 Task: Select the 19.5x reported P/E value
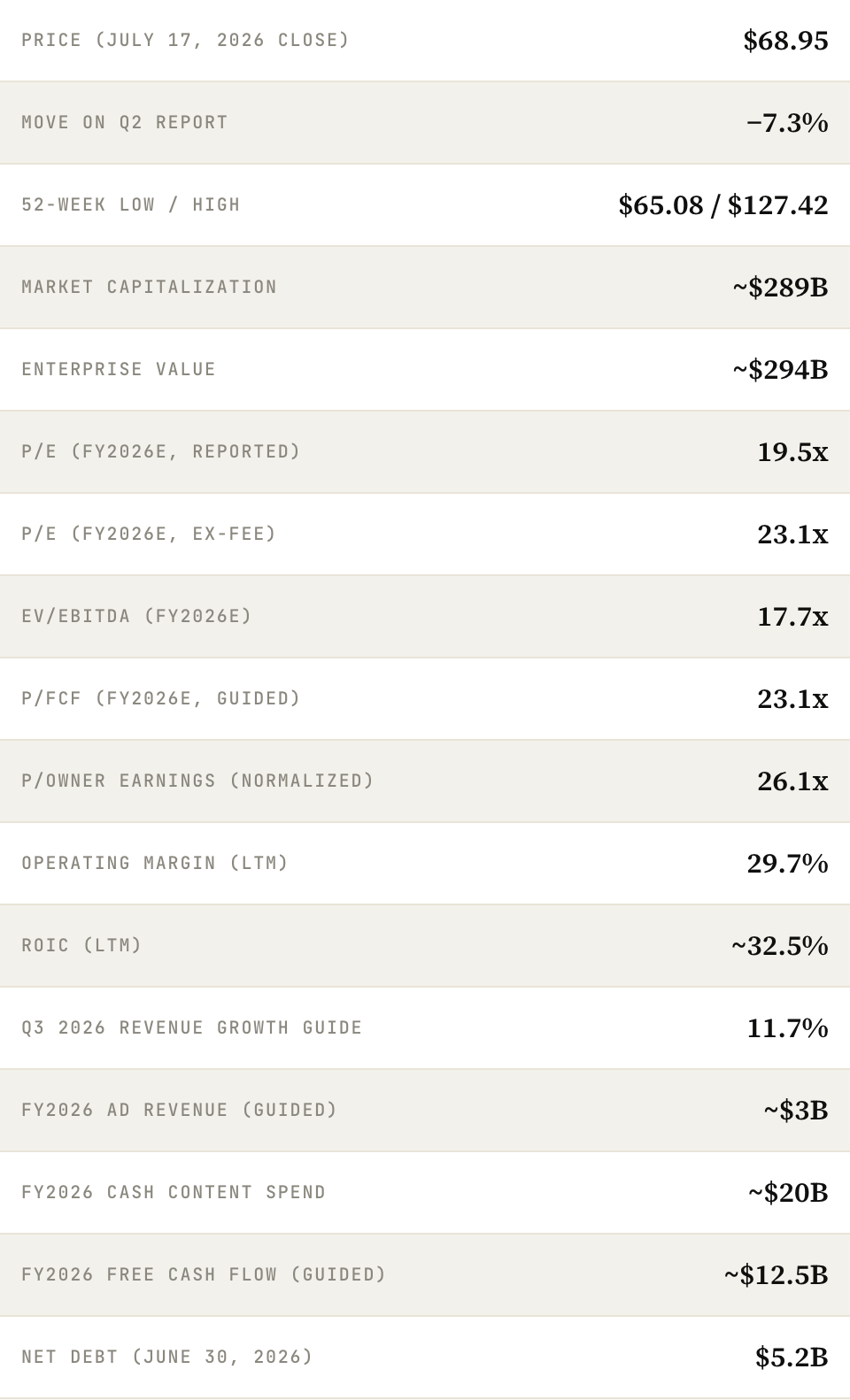792,451
